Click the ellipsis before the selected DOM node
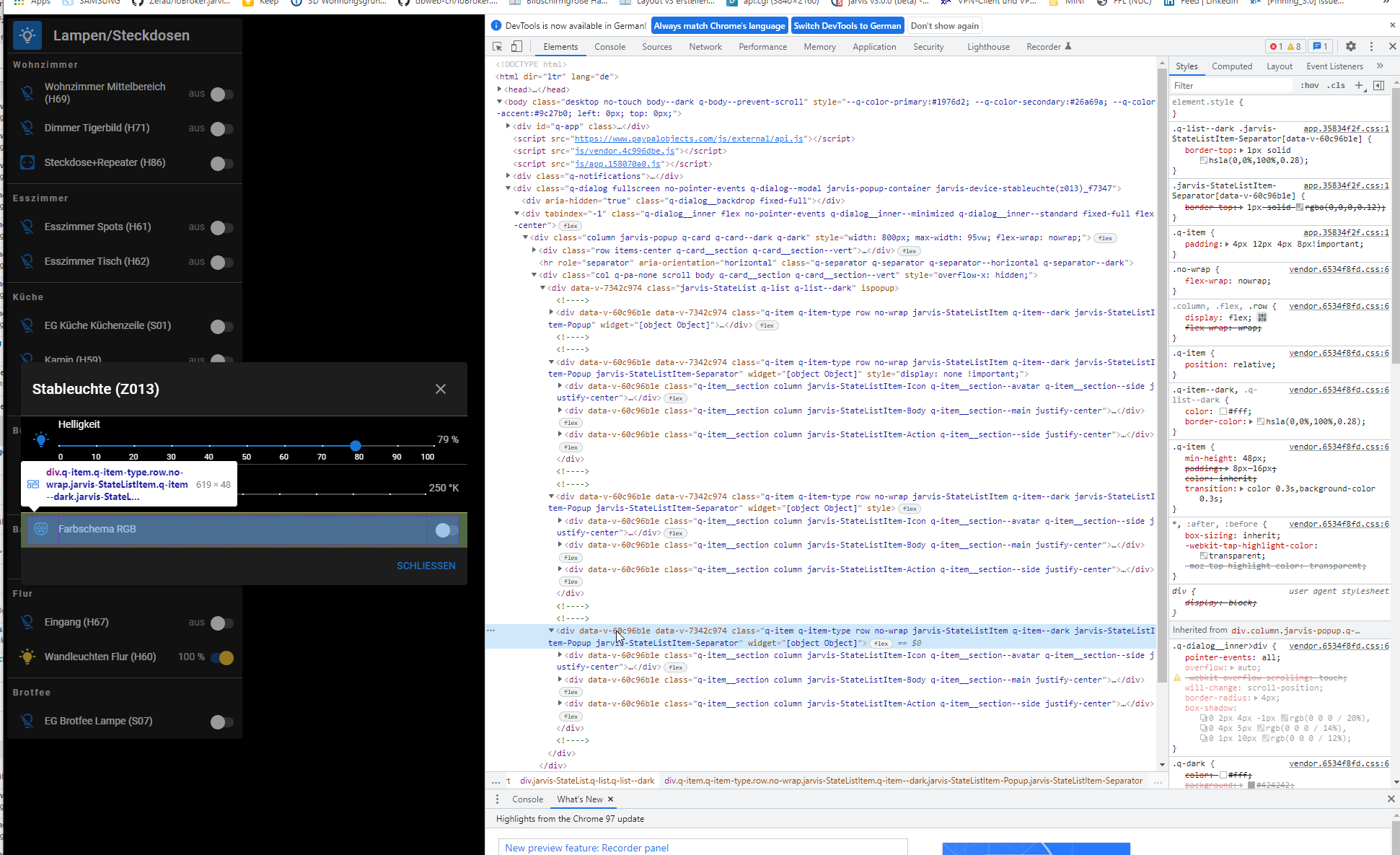This screenshot has width=1400, height=855. [x=491, y=631]
